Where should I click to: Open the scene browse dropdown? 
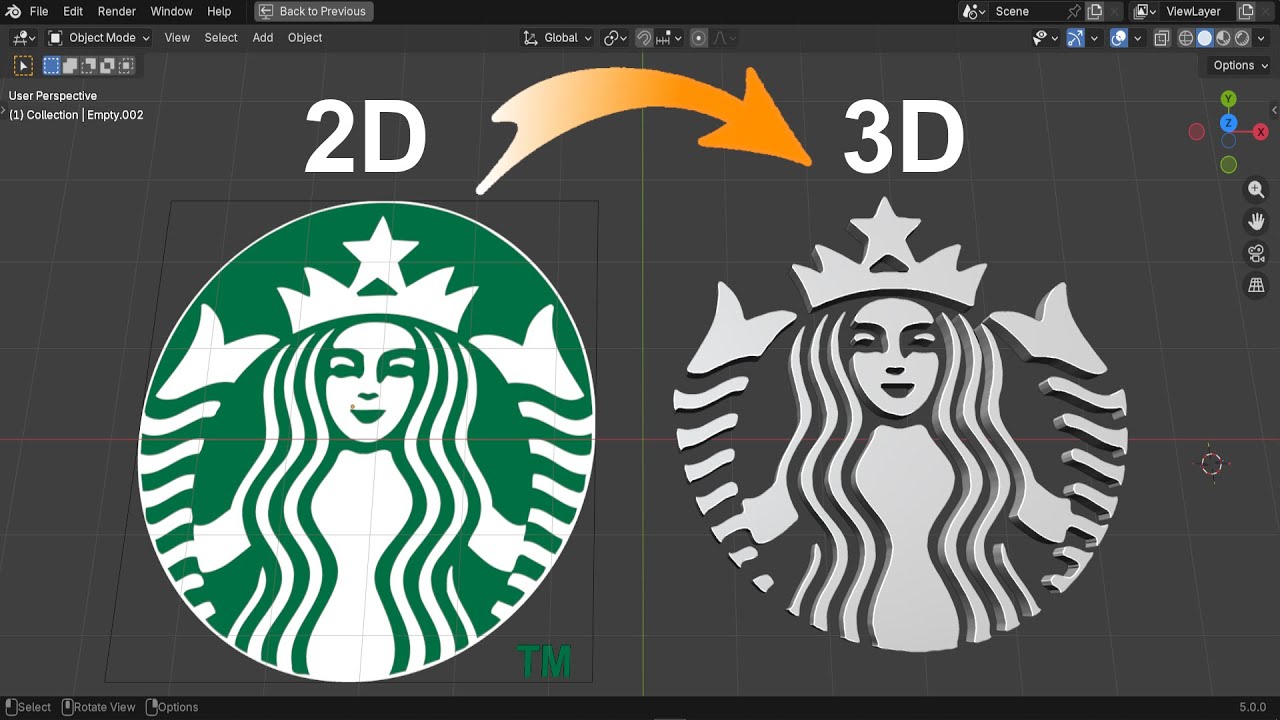pyautogui.click(x=974, y=11)
